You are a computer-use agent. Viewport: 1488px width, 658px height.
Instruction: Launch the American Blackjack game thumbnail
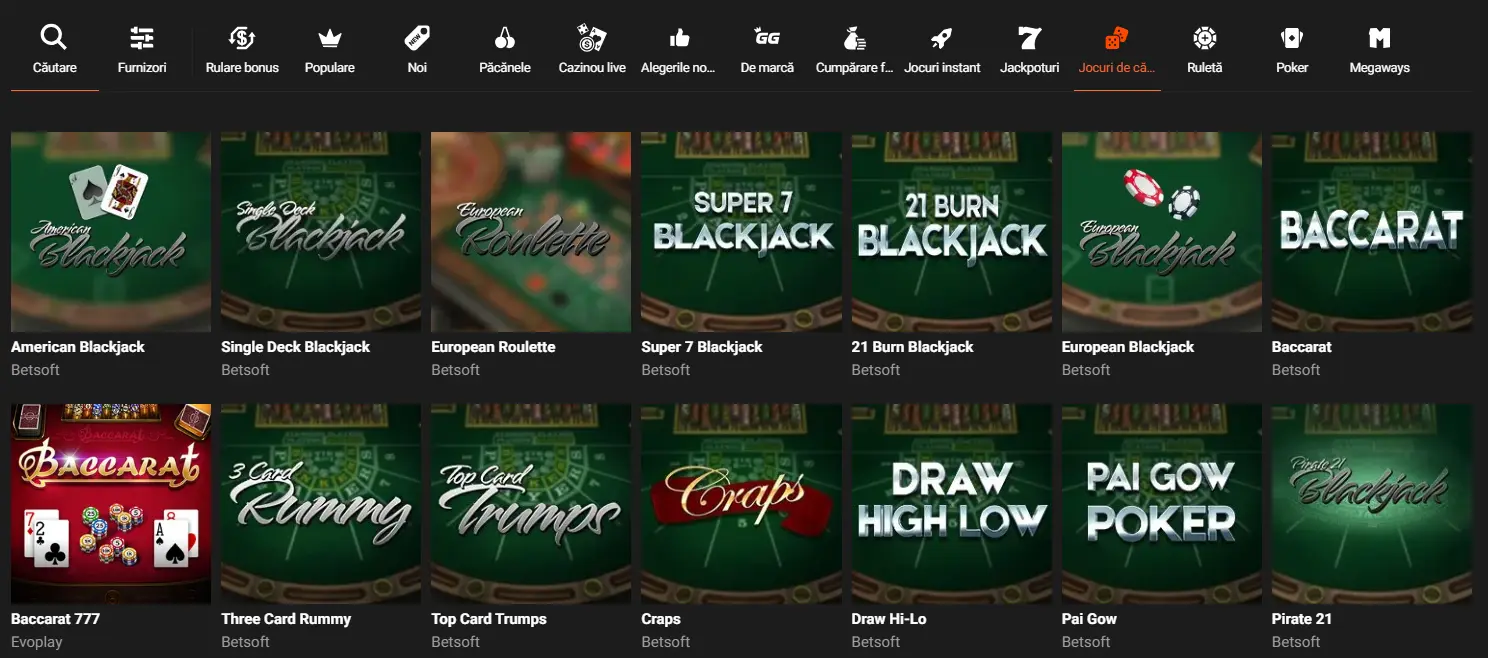click(x=111, y=232)
